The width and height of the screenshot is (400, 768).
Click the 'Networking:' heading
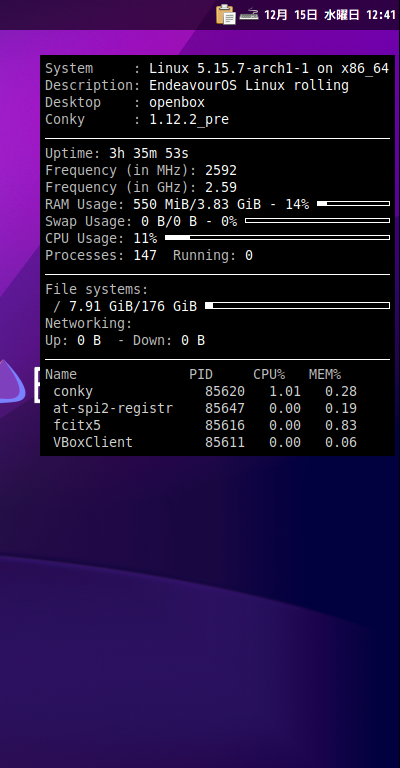(89, 323)
